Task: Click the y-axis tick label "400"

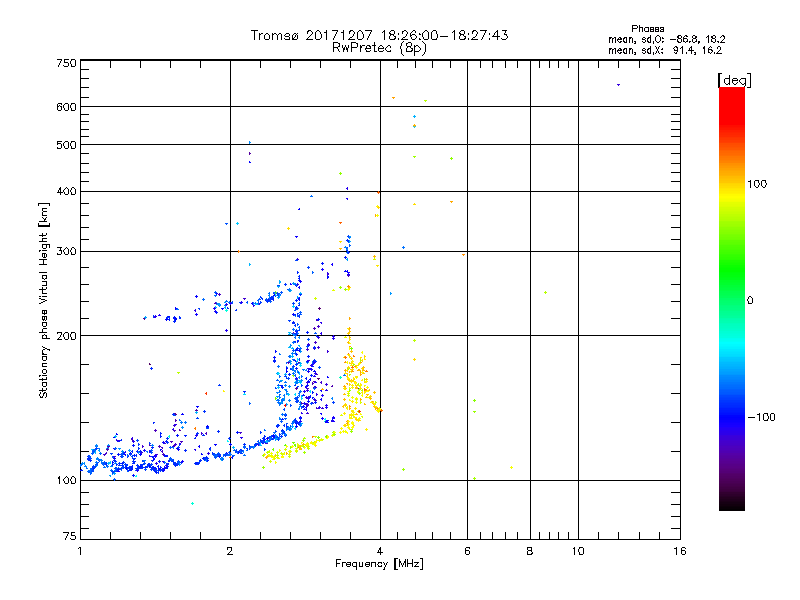Action: [x=66, y=192]
